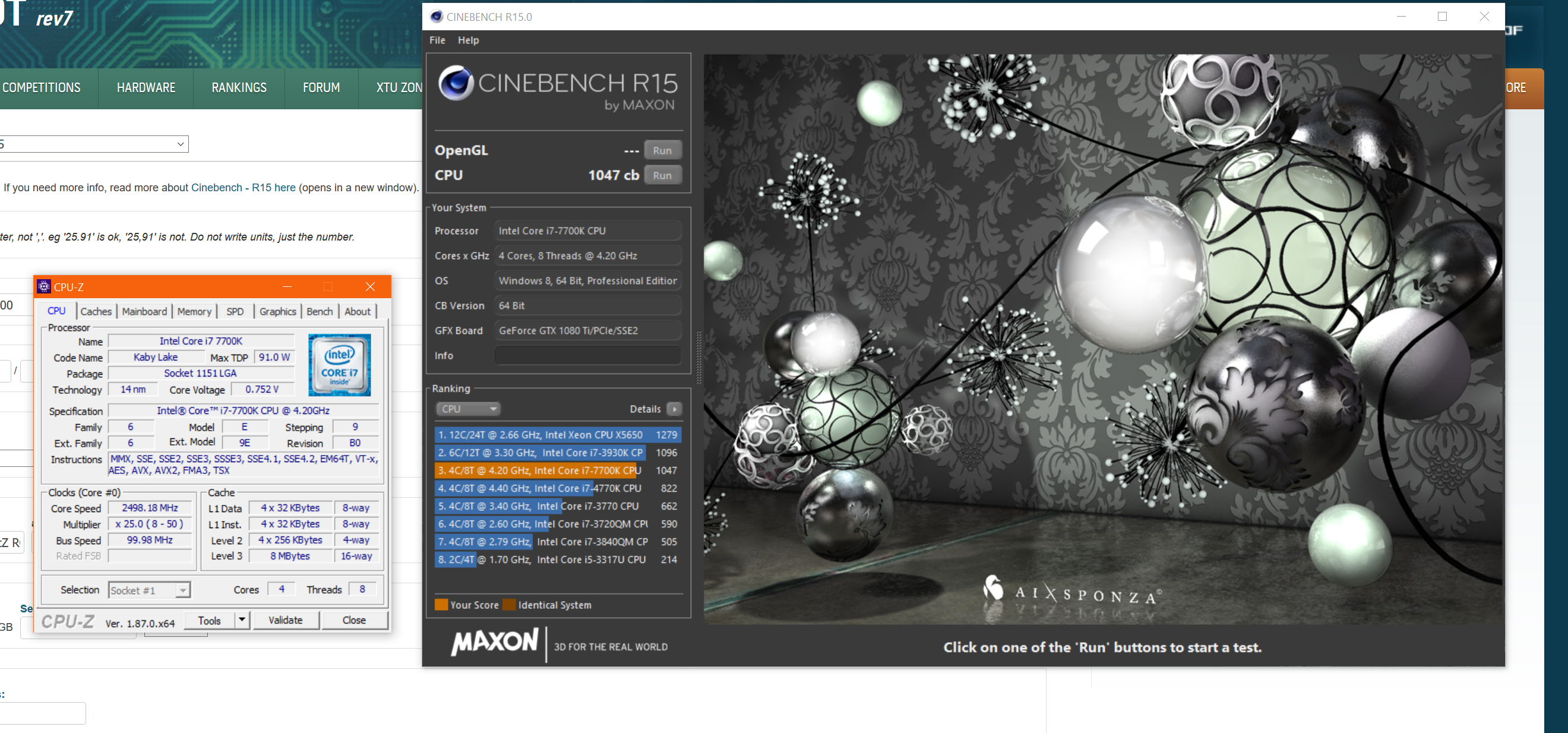
Task: Expand the Tools dropdown arrow in CPU-Z
Action: [x=242, y=620]
